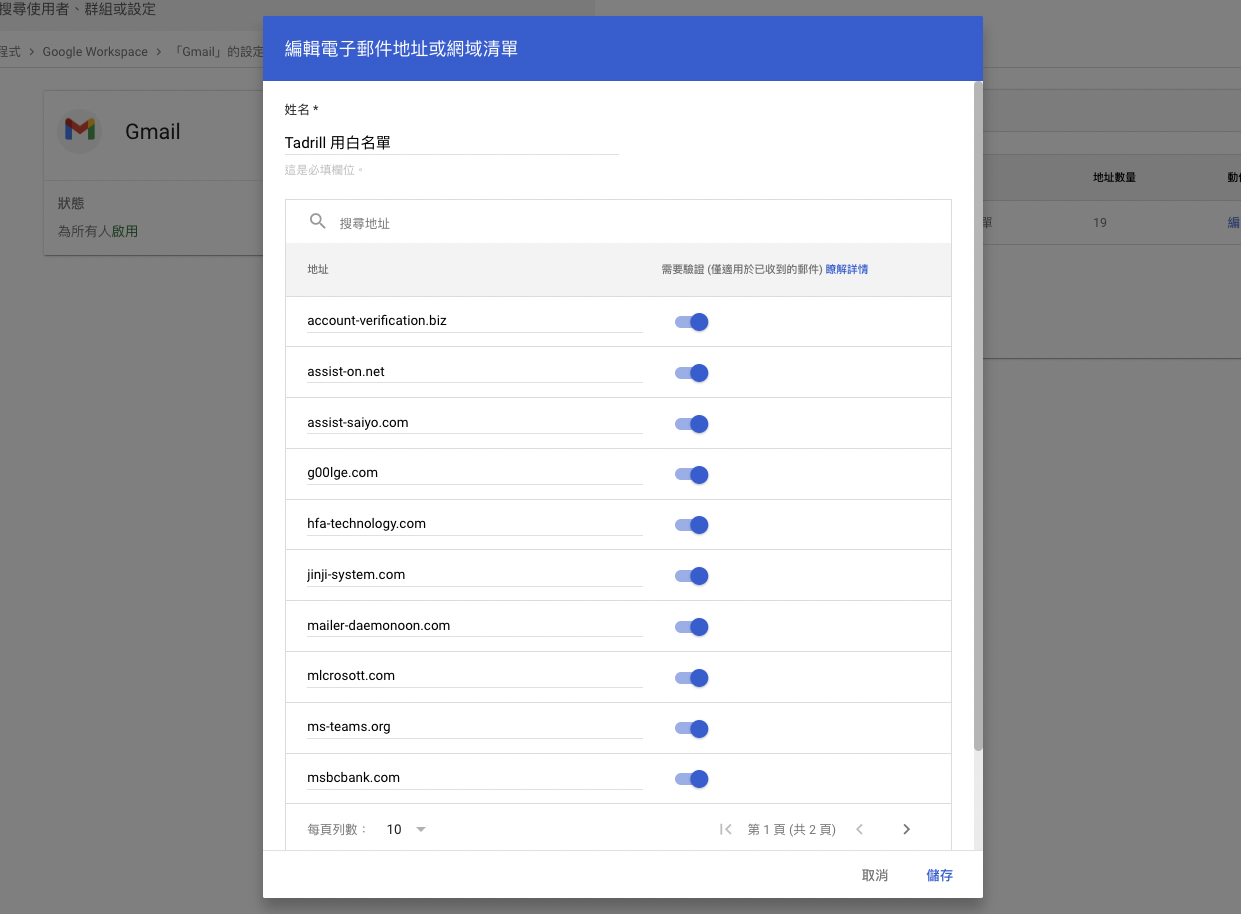The width and height of the screenshot is (1241, 914).
Task: Toggle verification for g00lge.com
Action: click(692, 474)
